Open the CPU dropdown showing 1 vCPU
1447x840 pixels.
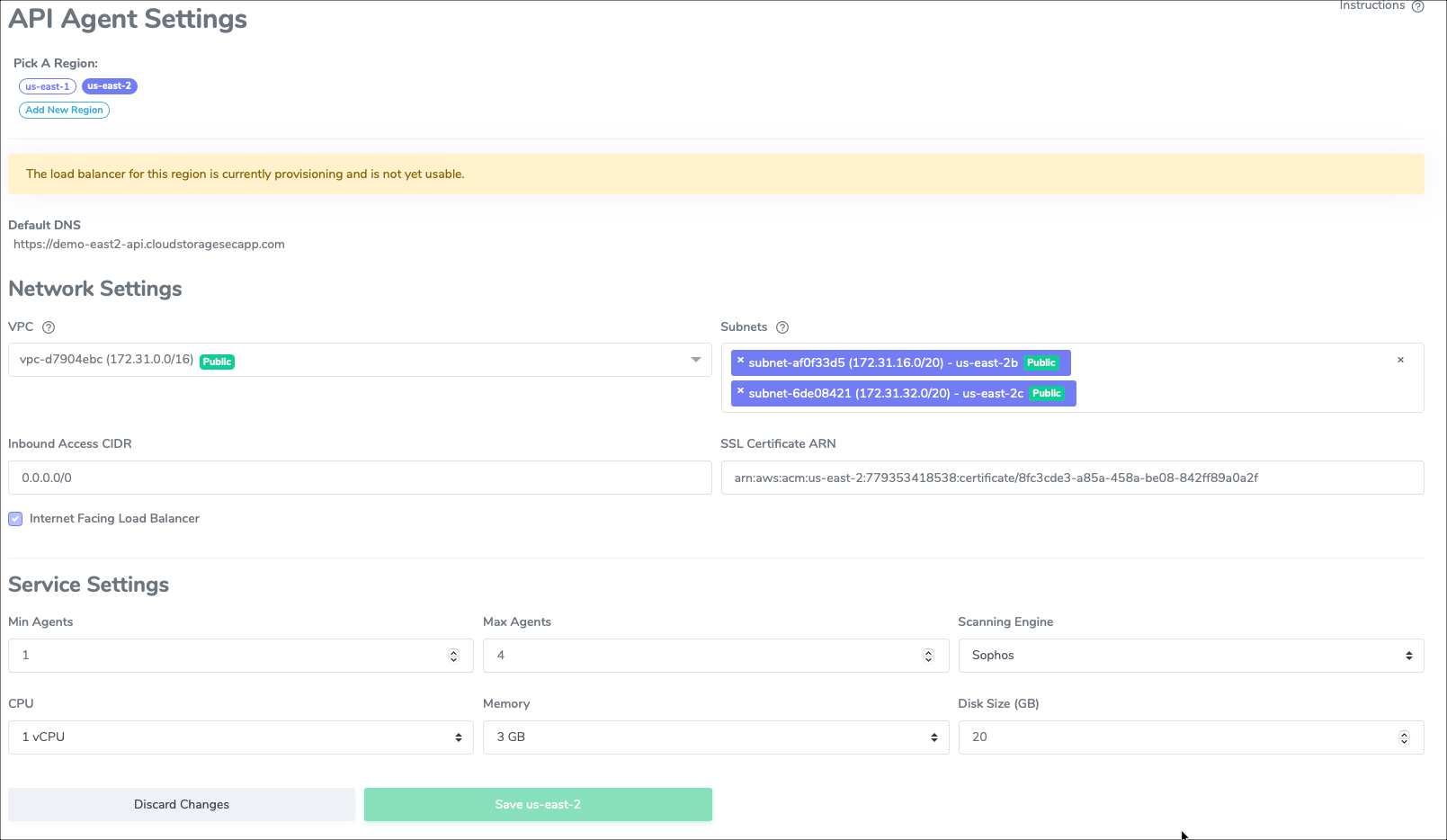pos(240,737)
